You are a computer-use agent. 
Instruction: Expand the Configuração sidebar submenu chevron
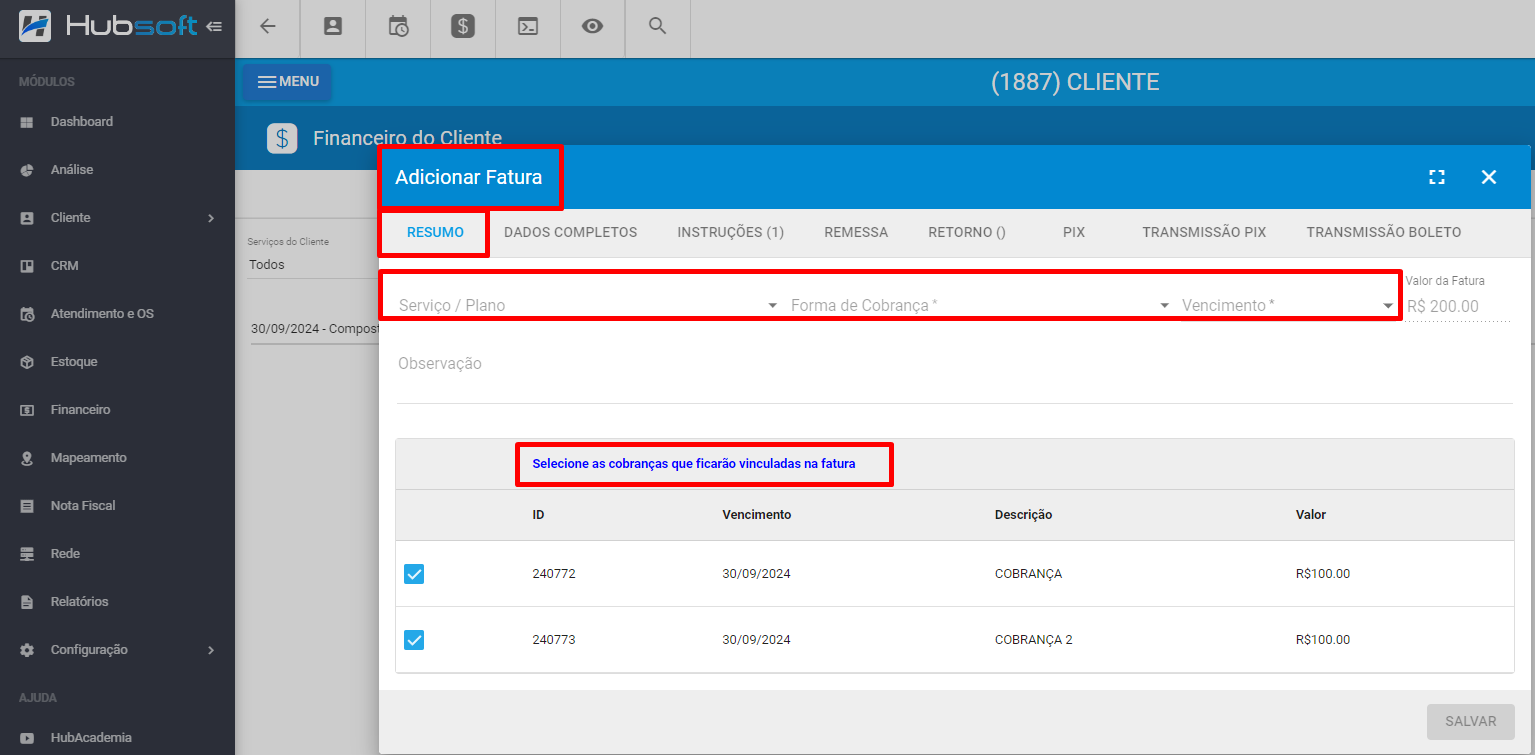point(210,650)
